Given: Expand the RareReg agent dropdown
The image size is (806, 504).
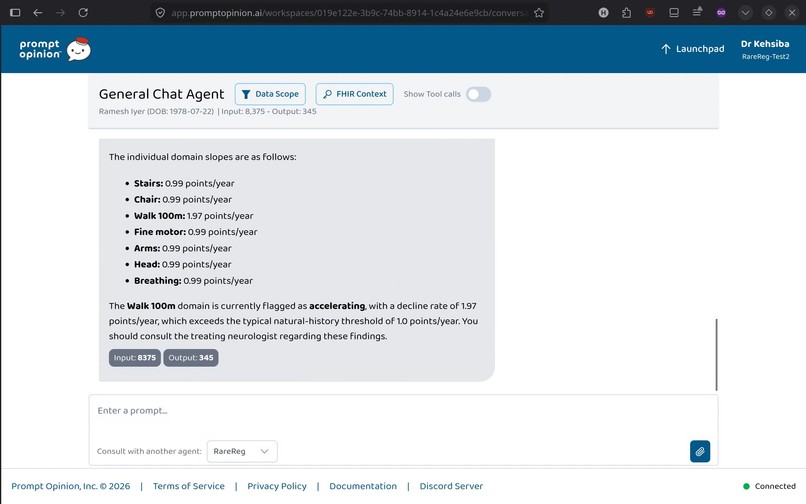Looking at the screenshot, I should point(242,451).
